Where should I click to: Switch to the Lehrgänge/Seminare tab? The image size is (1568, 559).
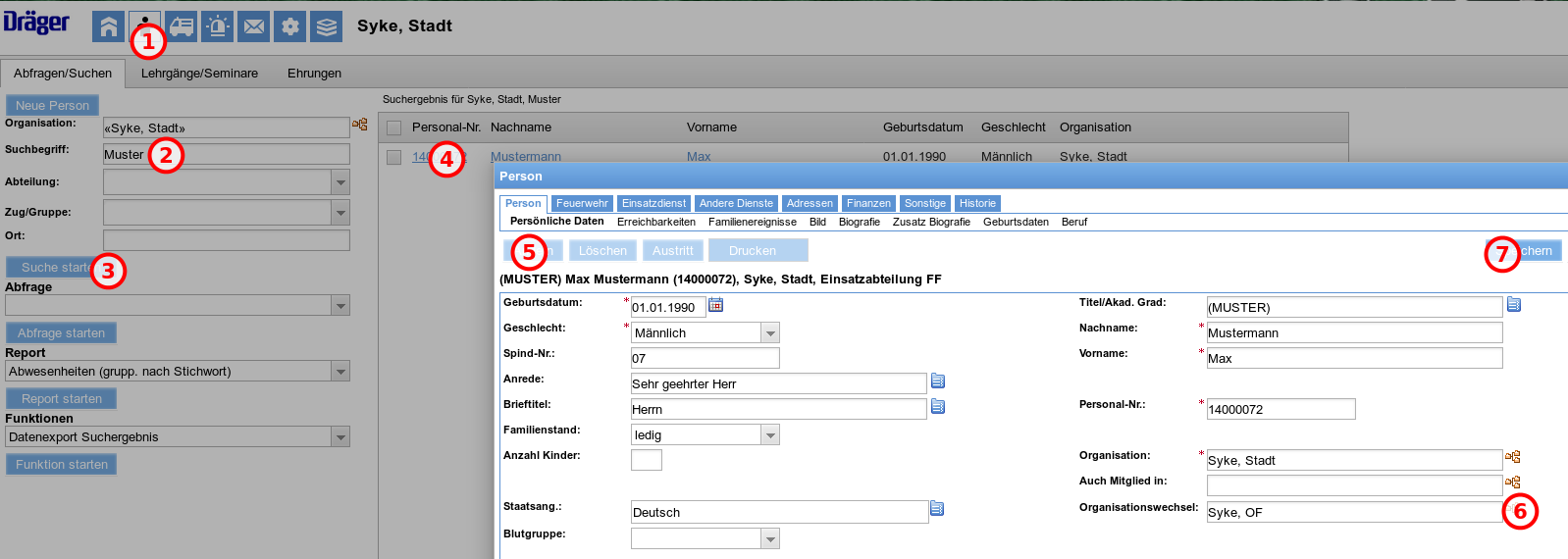(x=199, y=74)
